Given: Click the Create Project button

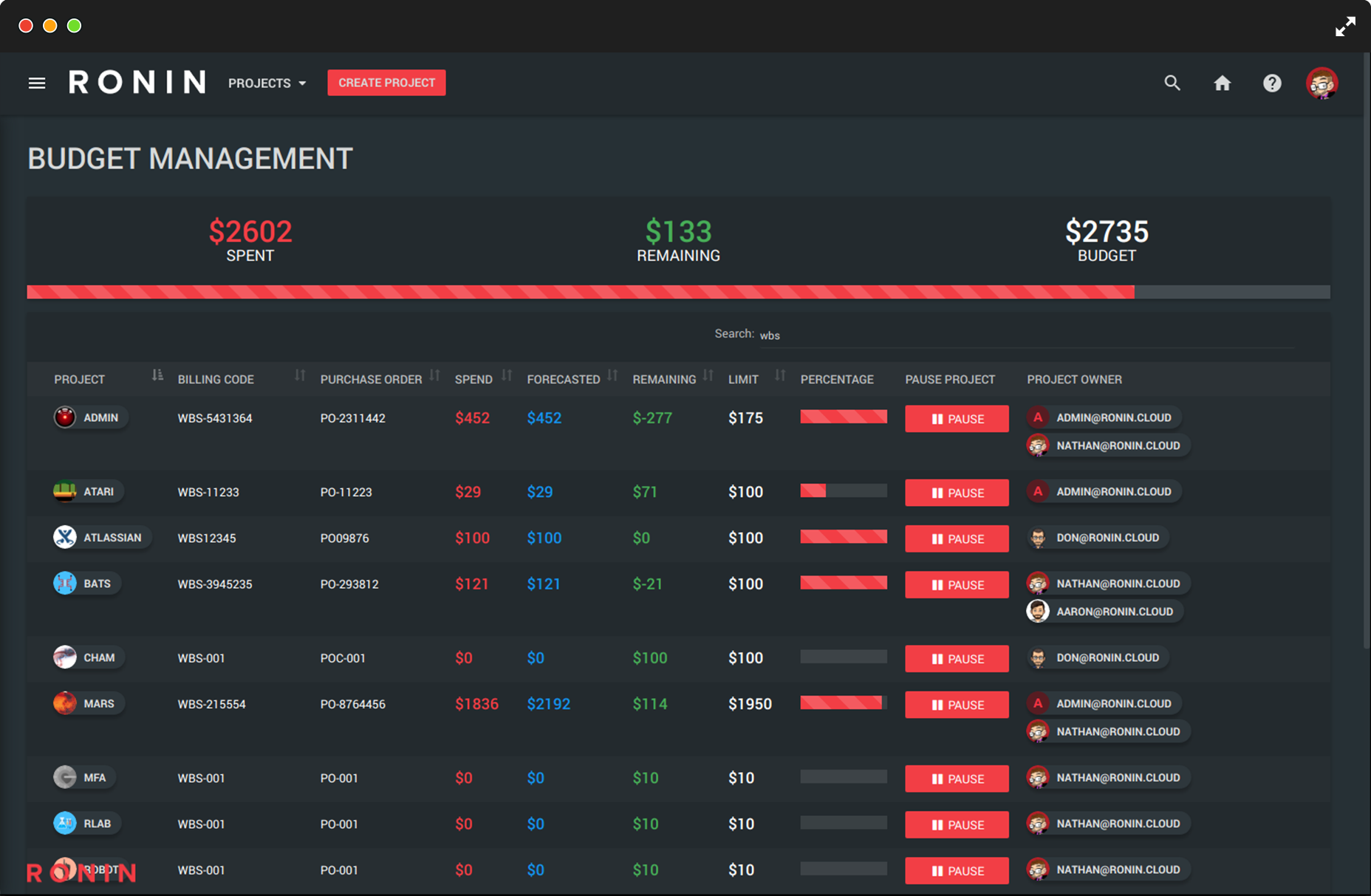Looking at the screenshot, I should point(386,83).
